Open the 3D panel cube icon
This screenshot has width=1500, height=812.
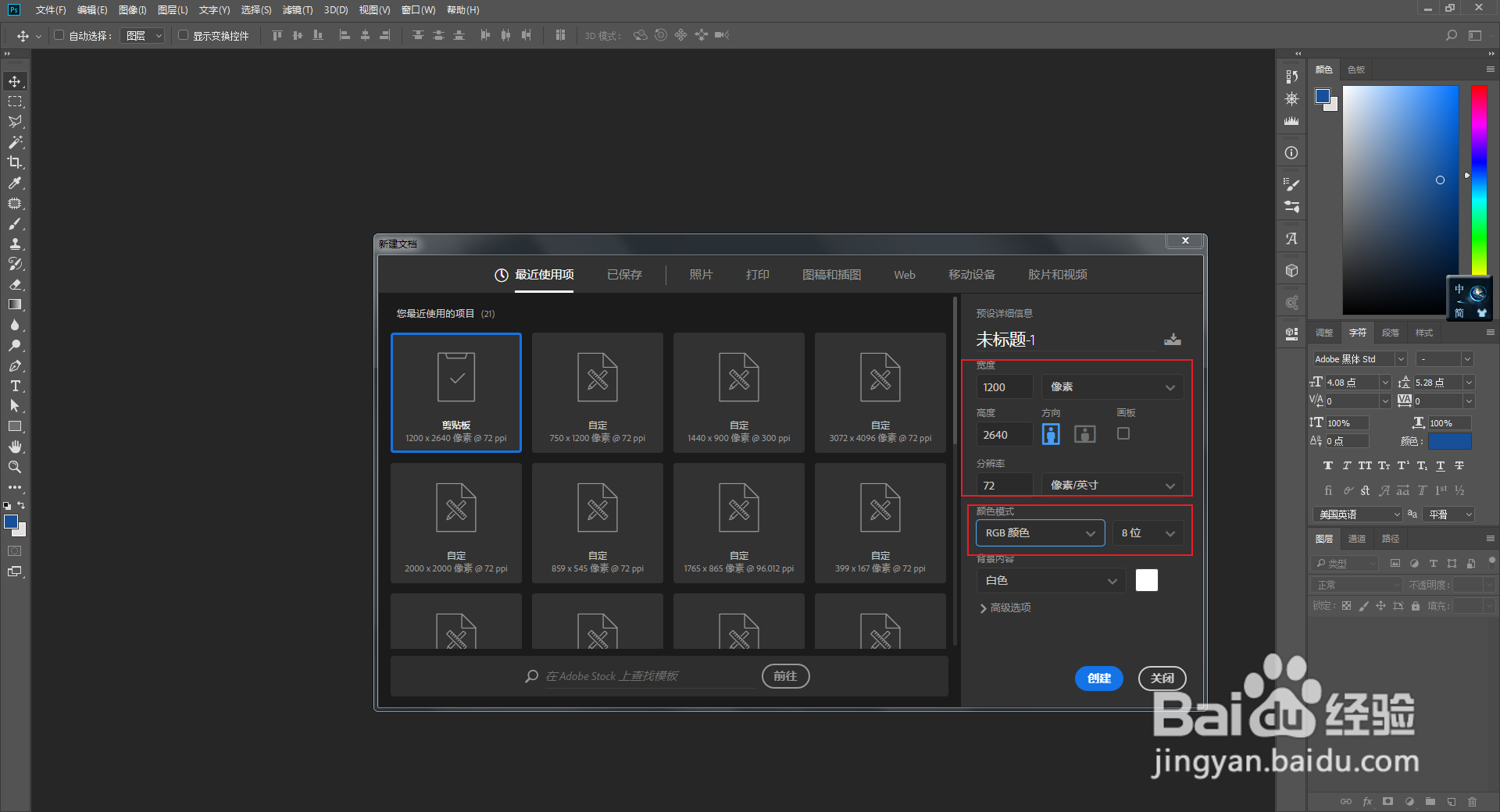click(1291, 270)
